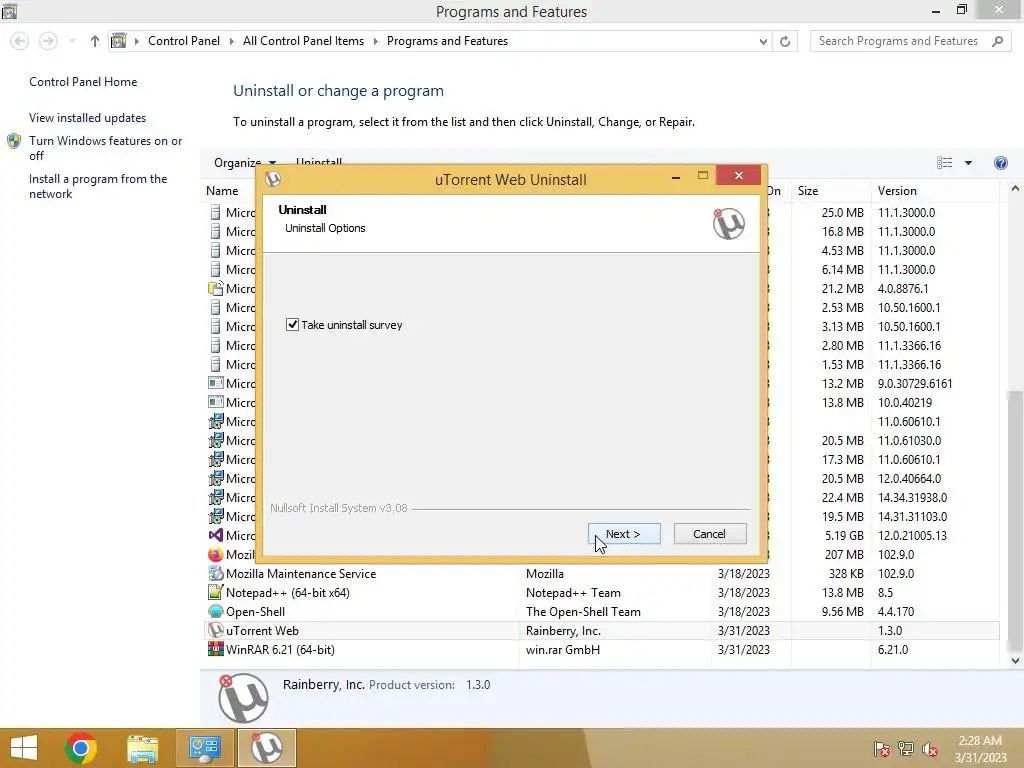1024x768 pixels.
Task: Open the view options dropdown arrow
Action: (x=968, y=163)
